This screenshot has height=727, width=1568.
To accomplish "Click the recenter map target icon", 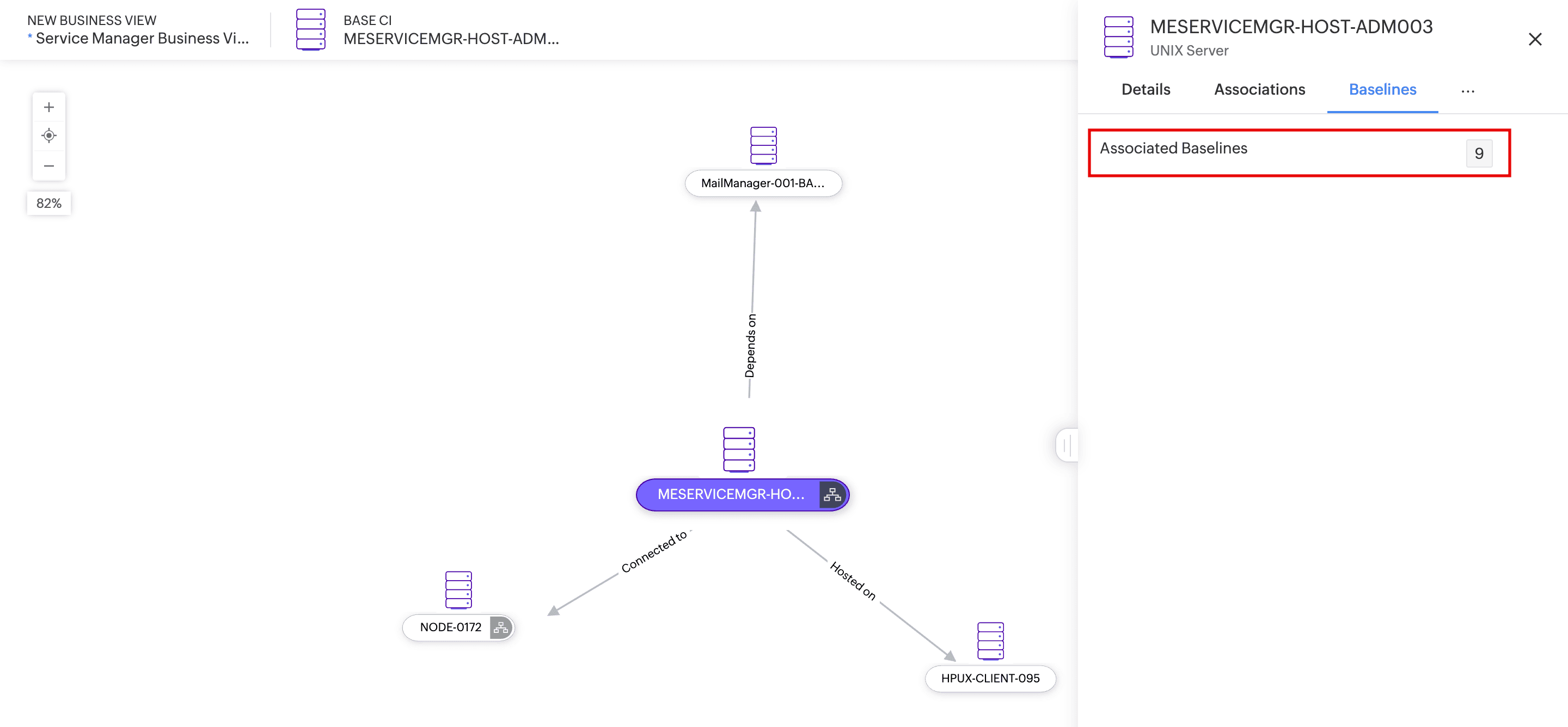I will pyautogui.click(x=48, y=135).
